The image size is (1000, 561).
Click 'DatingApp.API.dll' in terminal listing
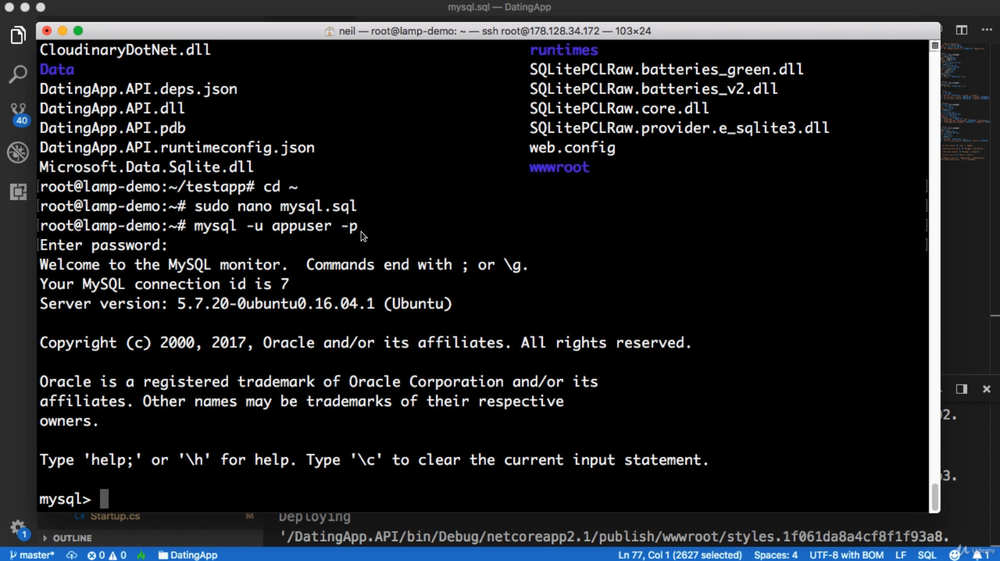point(112,108)
